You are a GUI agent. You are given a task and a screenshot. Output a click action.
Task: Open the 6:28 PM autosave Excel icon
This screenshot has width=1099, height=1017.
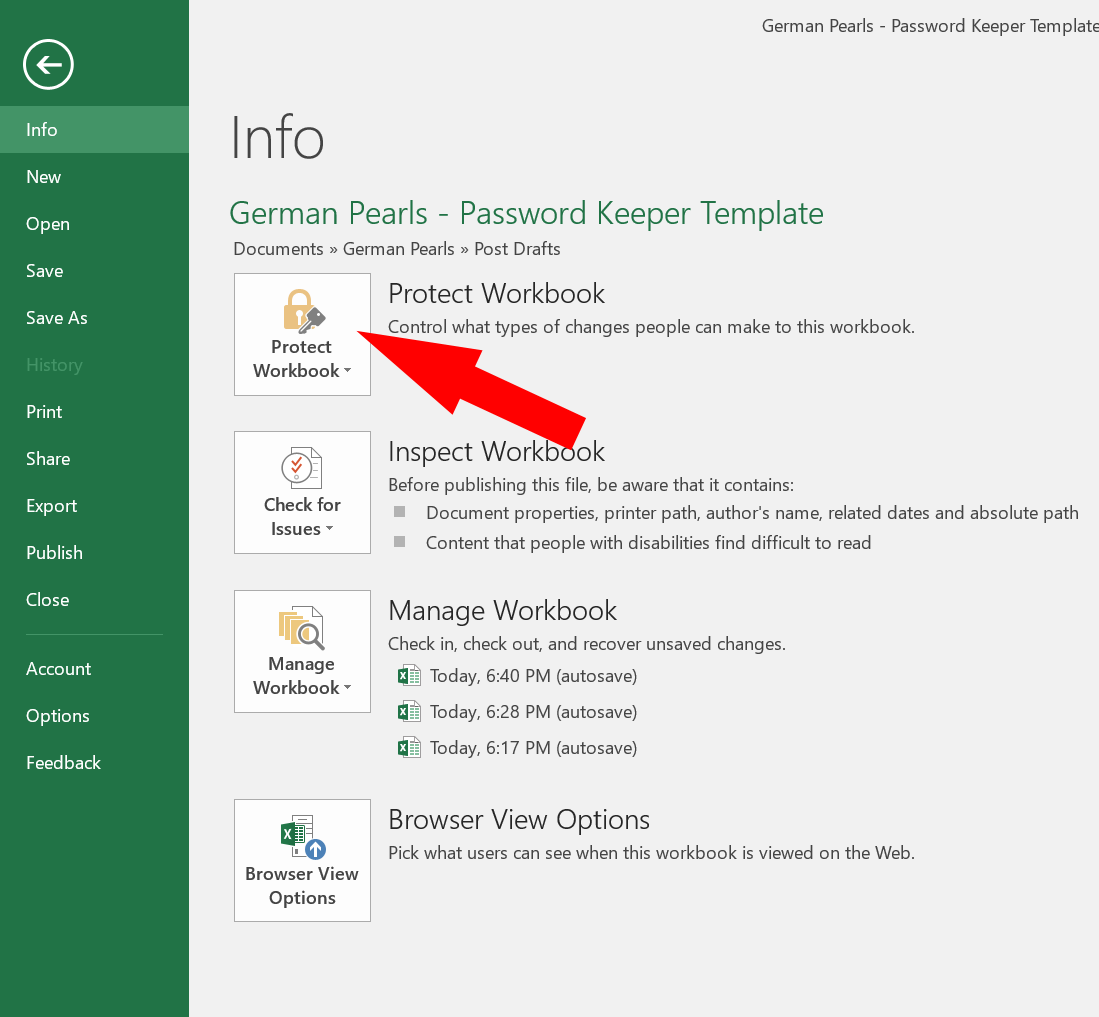[x=409, y=711]
